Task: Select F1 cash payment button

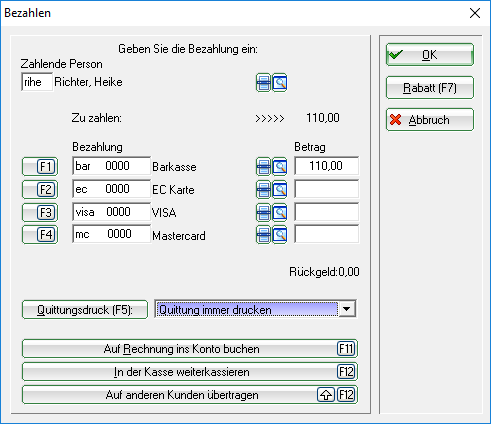Action: tap(40, 166)
